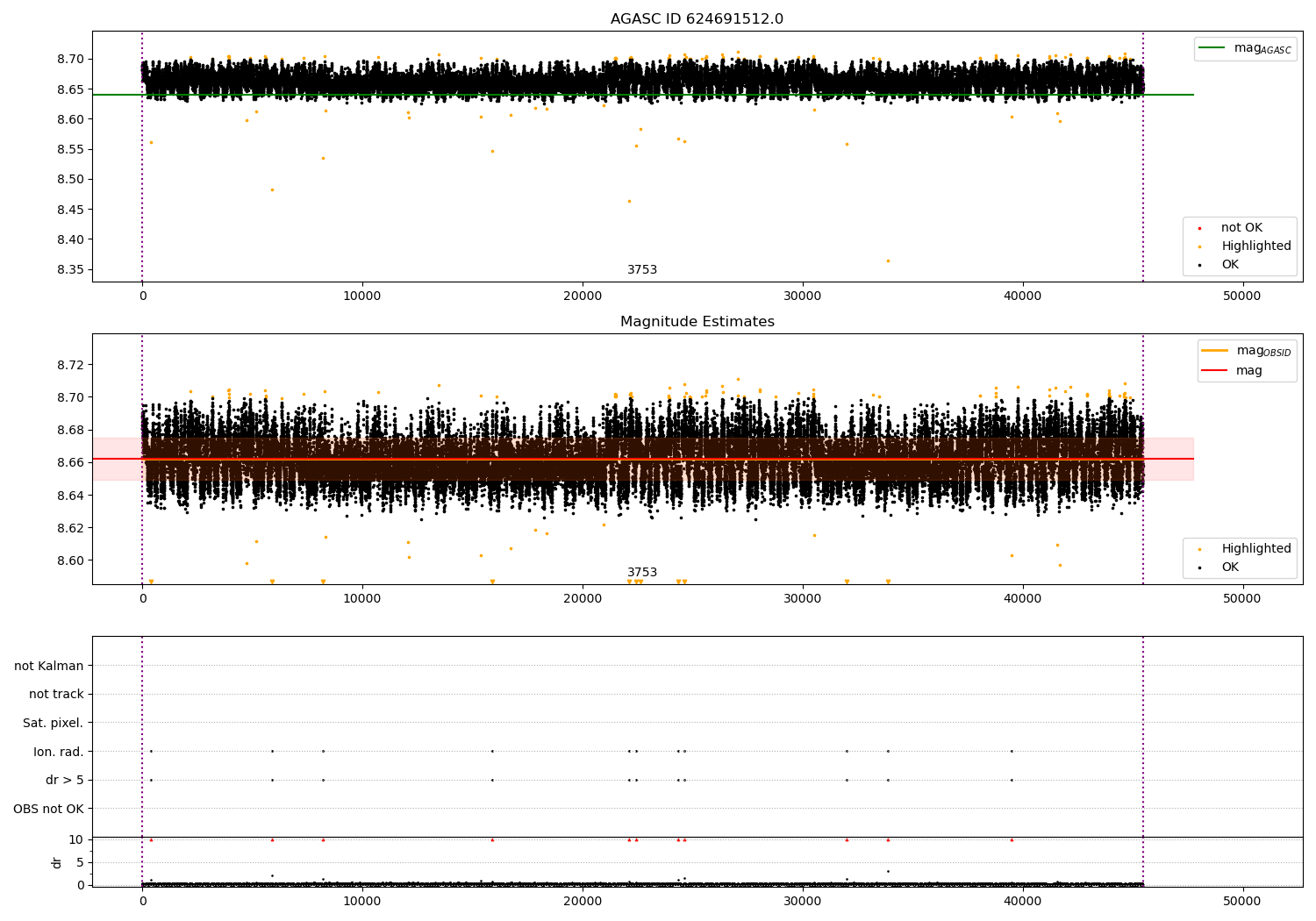Click the '8.62' tick in Magnitude Estimates plot

pos(70,528)
